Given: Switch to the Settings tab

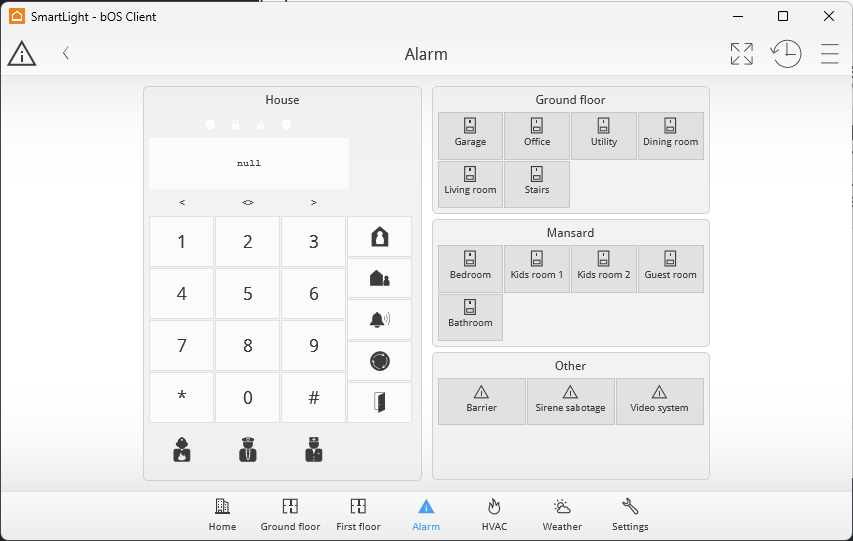Looking at the screenshot, I should 630,515.
